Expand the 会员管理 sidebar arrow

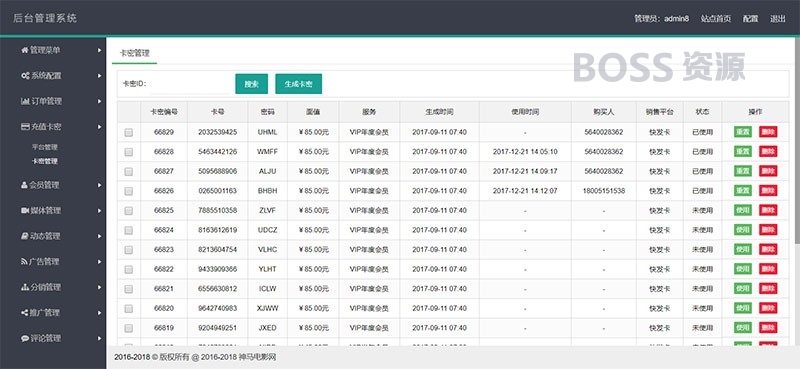click(x=99, y=185)
